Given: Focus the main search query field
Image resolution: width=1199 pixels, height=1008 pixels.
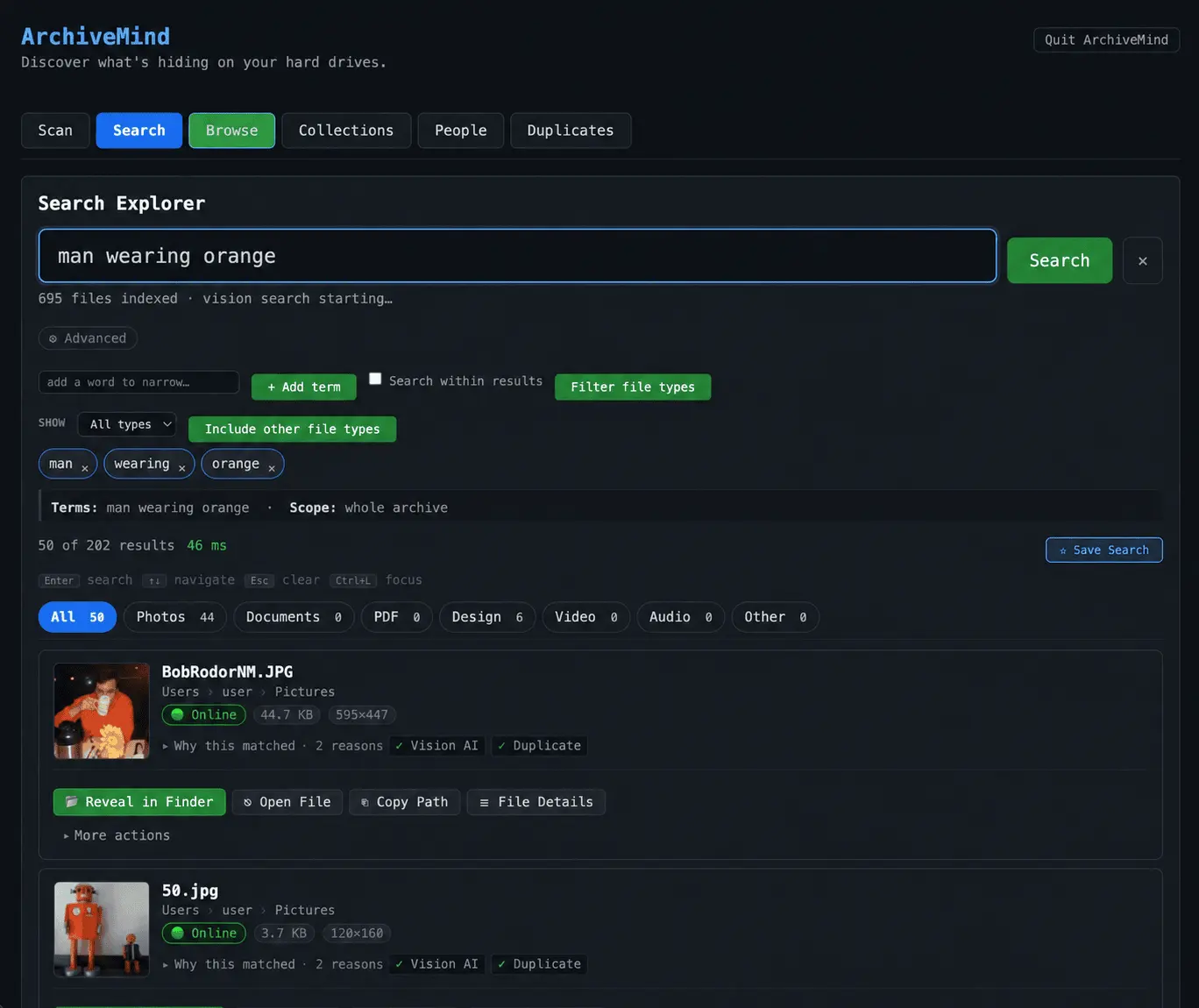Looking at the screenshot, I should pos(517,256).
